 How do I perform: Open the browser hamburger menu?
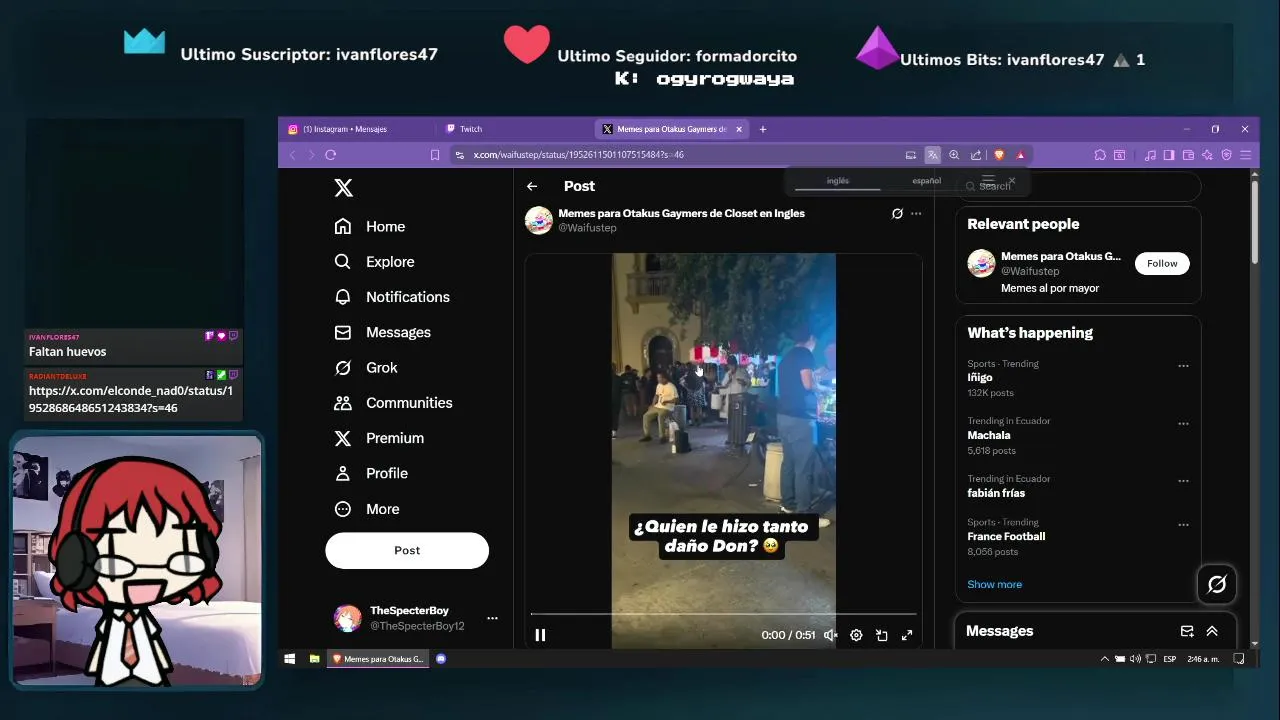click(1245, 155)
